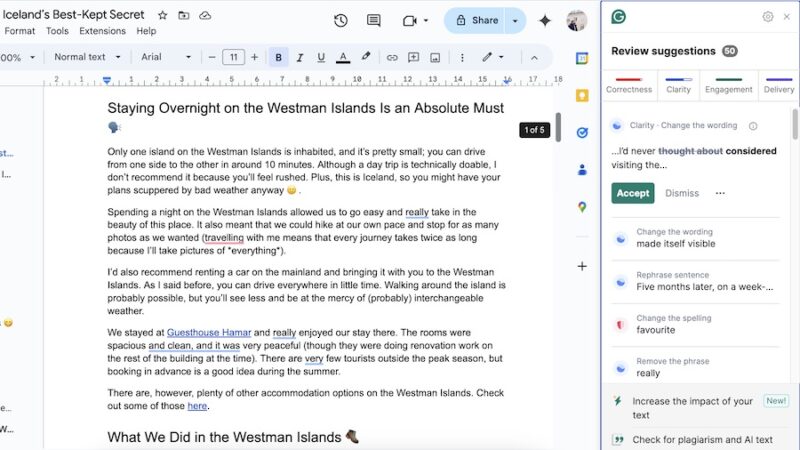Decrease font size with minus button

pos(212,57)
